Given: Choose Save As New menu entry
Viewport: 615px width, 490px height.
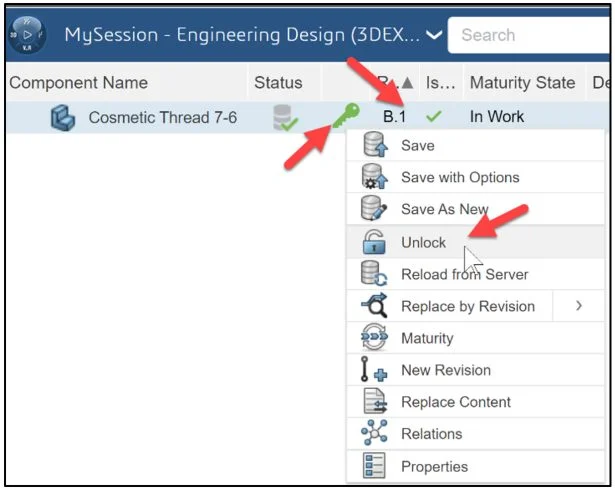Looking at the screenshot, I should [x=475, y=209].
